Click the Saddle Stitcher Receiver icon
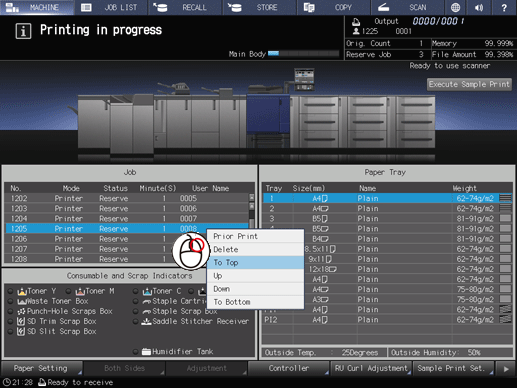The width and height of the screenshot is (517, 388). (x=147, y=322)
